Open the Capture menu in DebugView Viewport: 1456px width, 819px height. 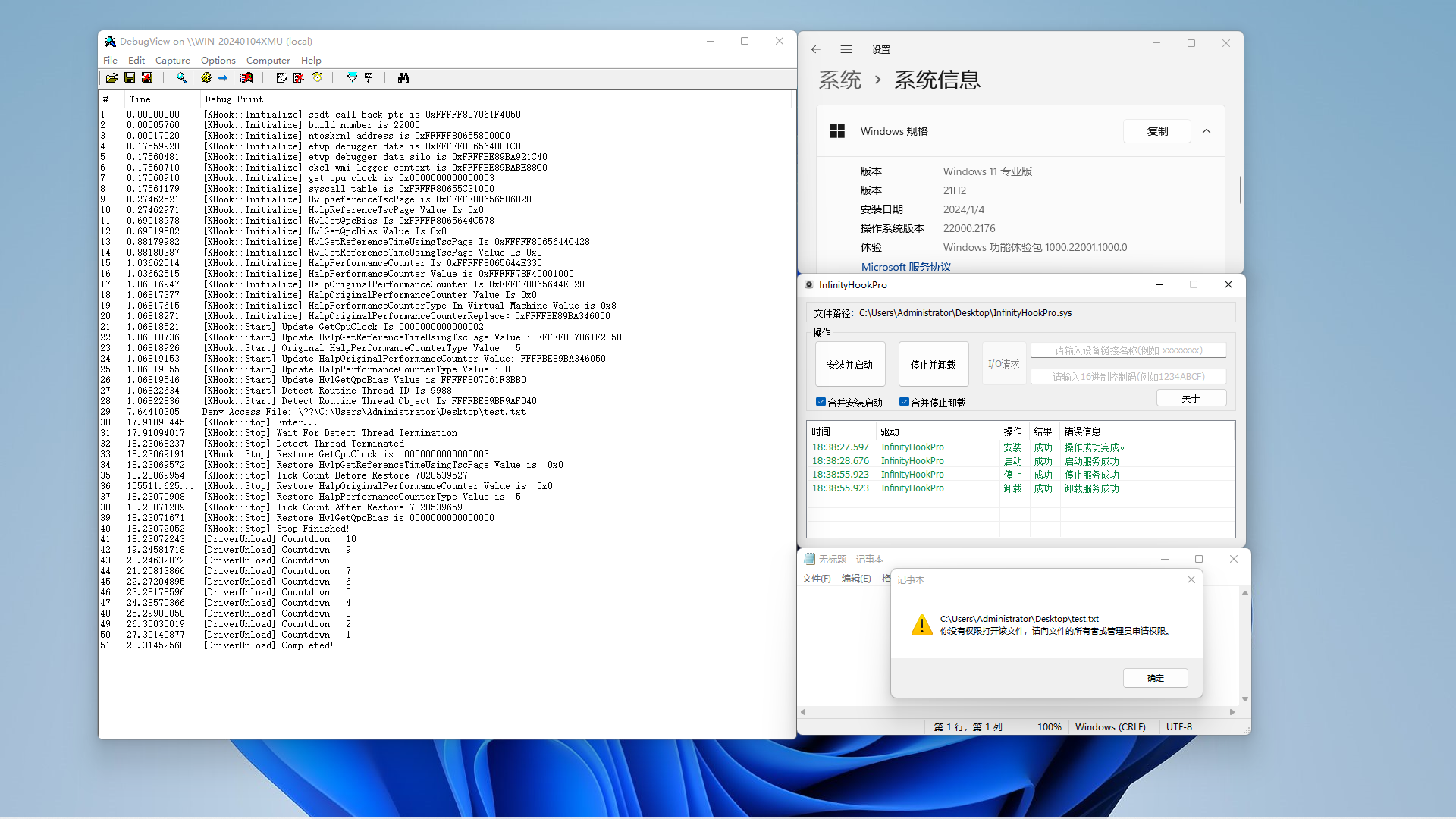click(x=172, y=61)
